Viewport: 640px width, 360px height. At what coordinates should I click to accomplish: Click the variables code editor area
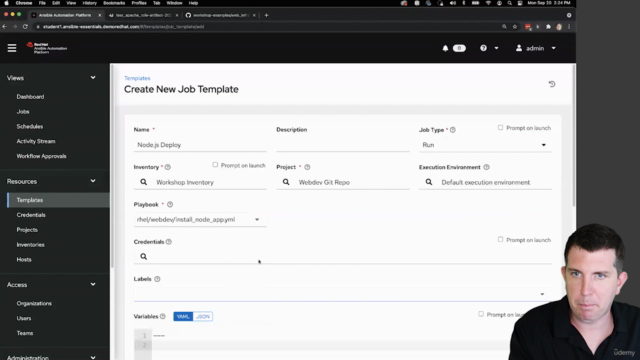(x=327, y=344)
